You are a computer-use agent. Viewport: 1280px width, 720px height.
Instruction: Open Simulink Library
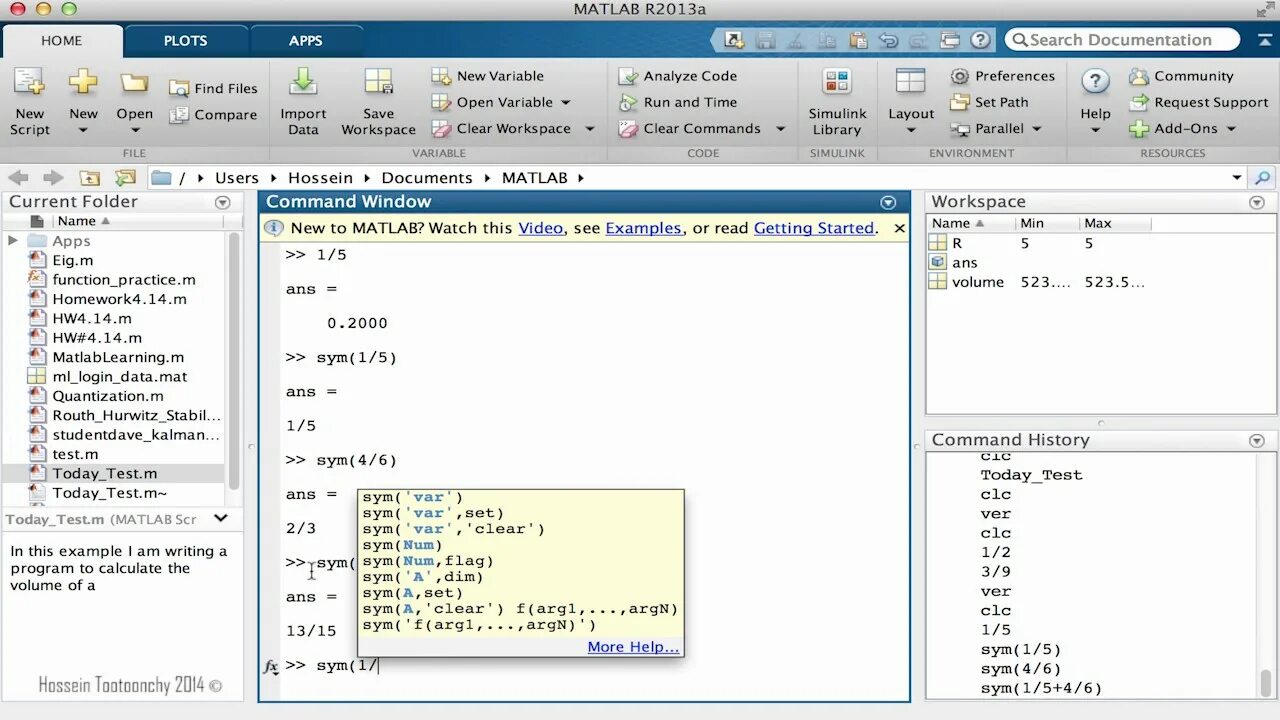[x=837, y=102]
